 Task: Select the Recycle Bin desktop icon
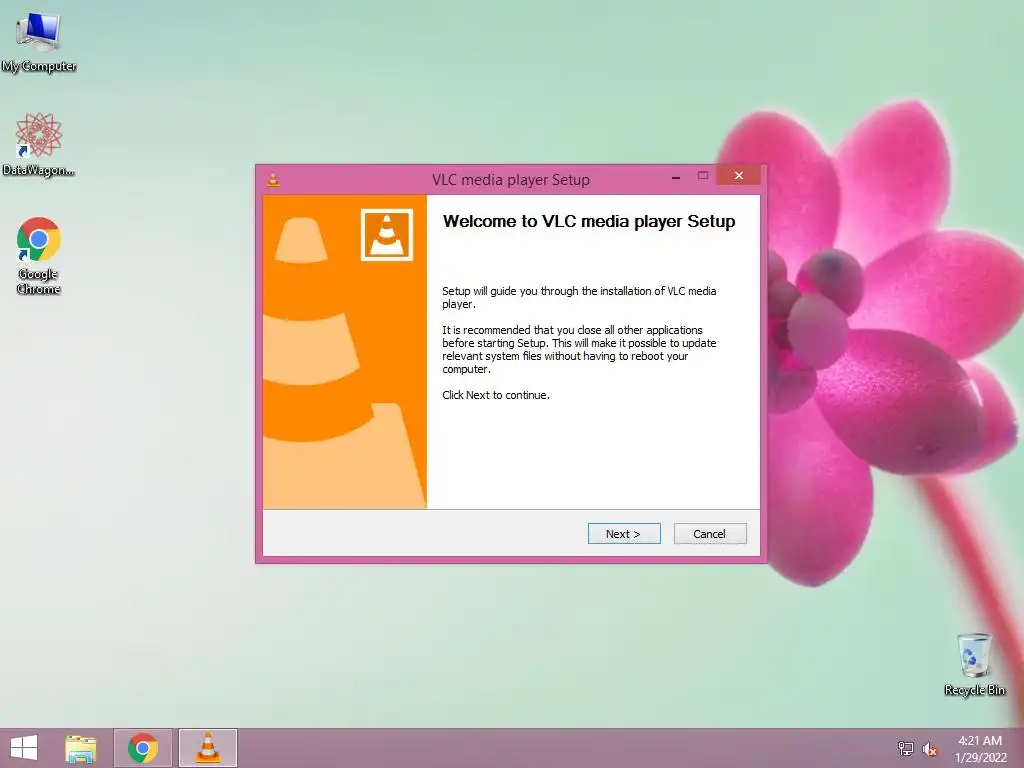[x=974, y=664]
